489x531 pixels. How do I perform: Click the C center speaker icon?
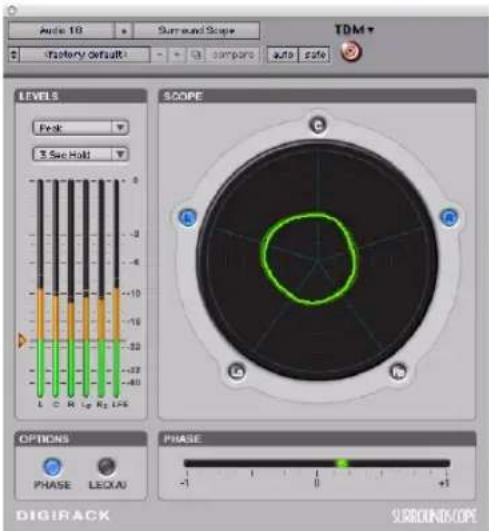pyautogui.click(x=318, y=125)
